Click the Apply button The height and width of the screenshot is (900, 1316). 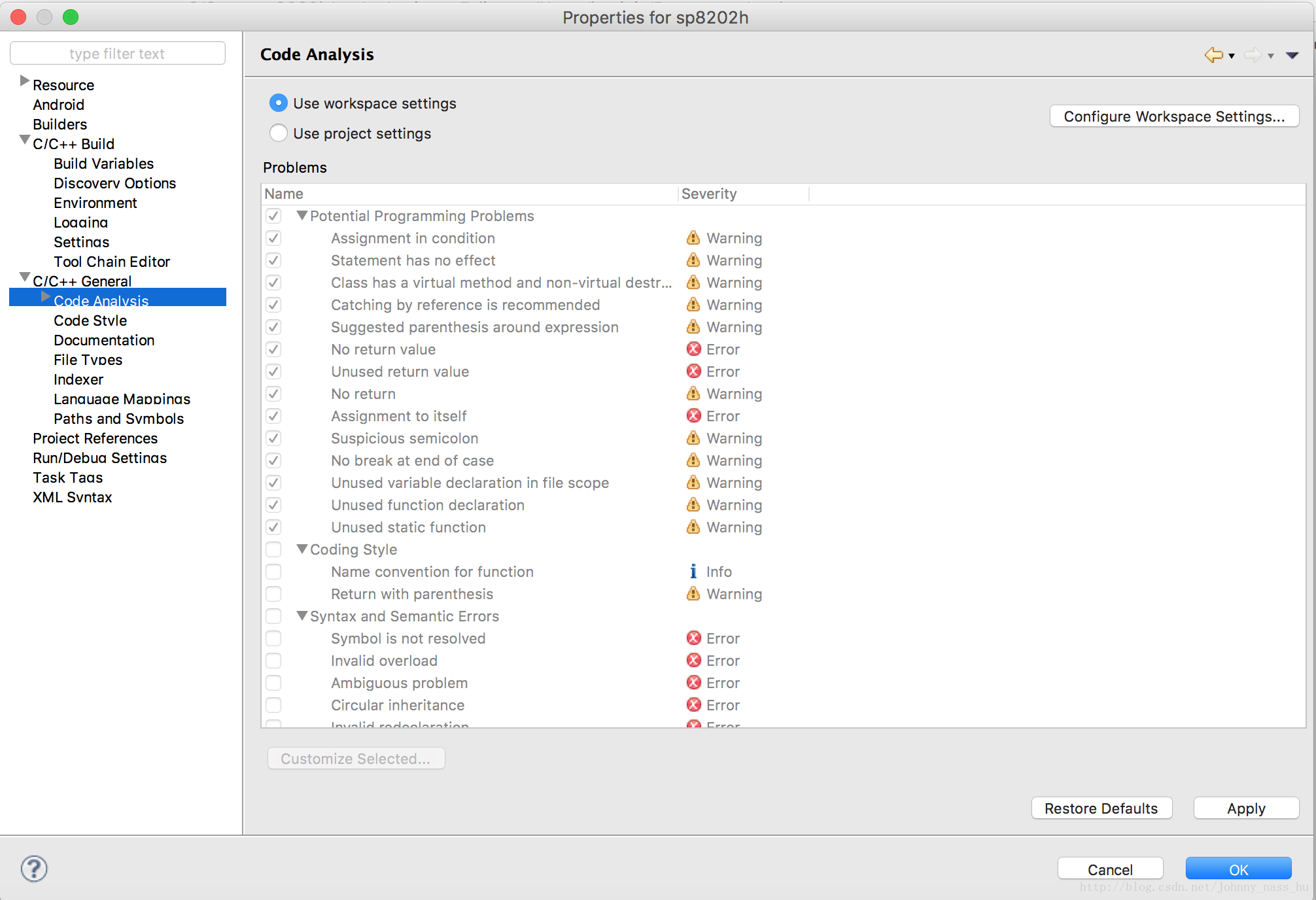pos(1246,808)
